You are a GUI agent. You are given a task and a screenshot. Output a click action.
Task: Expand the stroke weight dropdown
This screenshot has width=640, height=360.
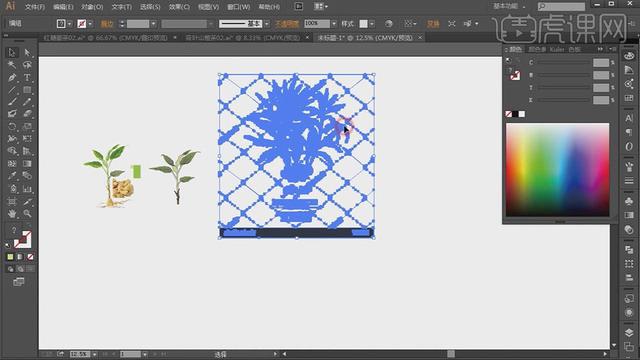[x=153, y=24]
